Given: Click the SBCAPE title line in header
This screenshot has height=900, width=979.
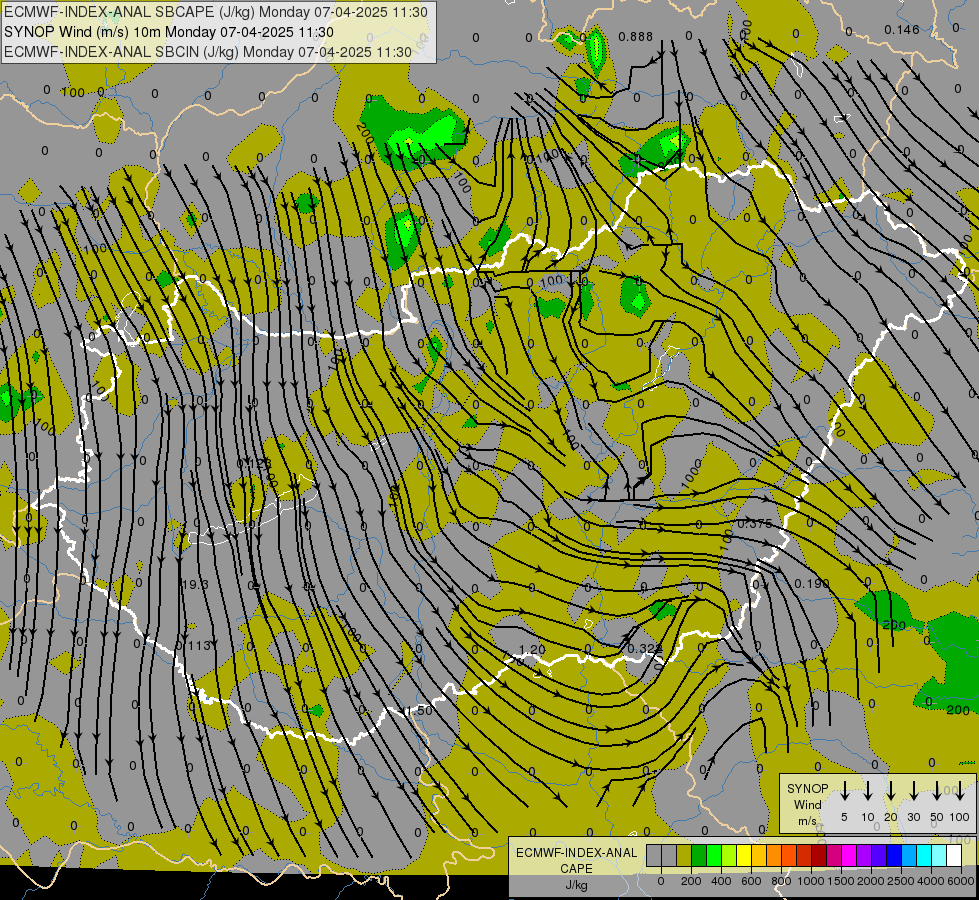Looking at the screenshot, I should point(216,12).
